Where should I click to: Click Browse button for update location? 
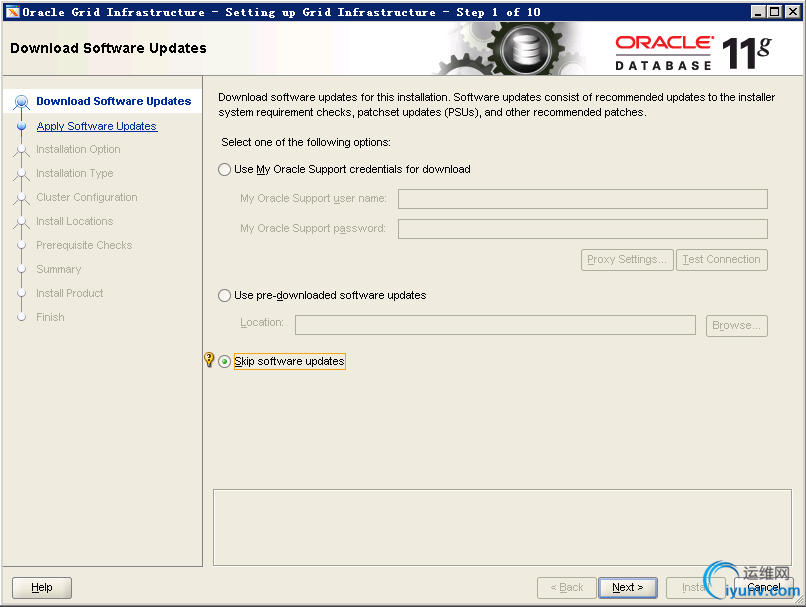pyautogui.click(x=736, y=326)
